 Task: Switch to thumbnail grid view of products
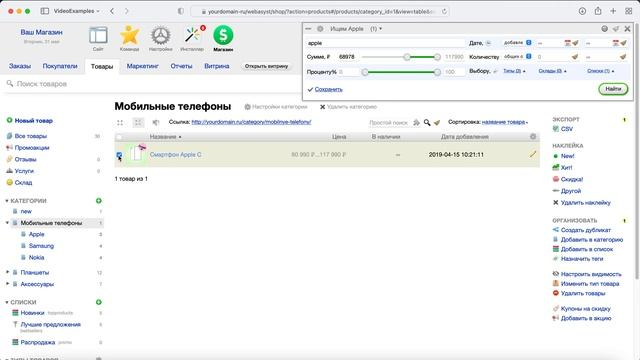click(x=120, y=122)
